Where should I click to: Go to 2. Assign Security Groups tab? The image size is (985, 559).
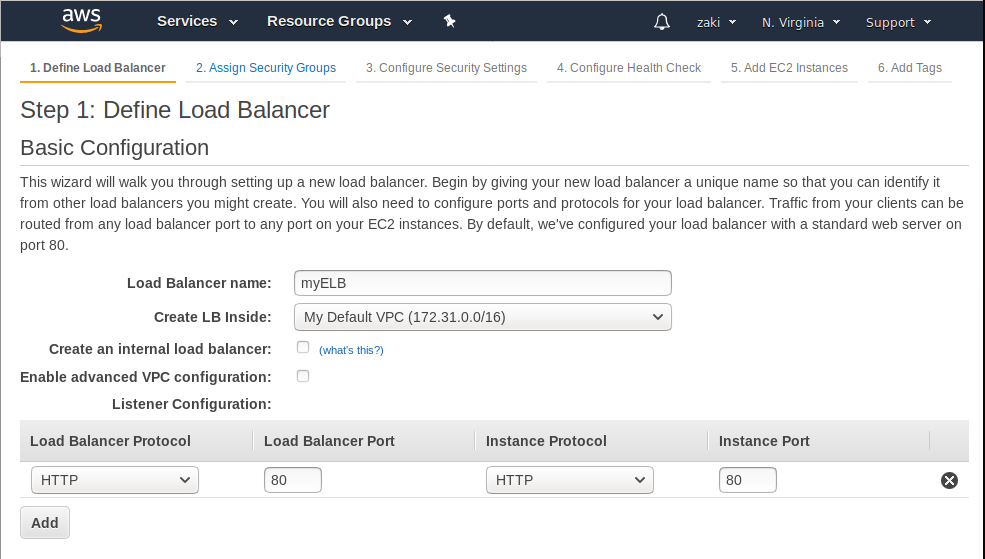pos(266,68)
